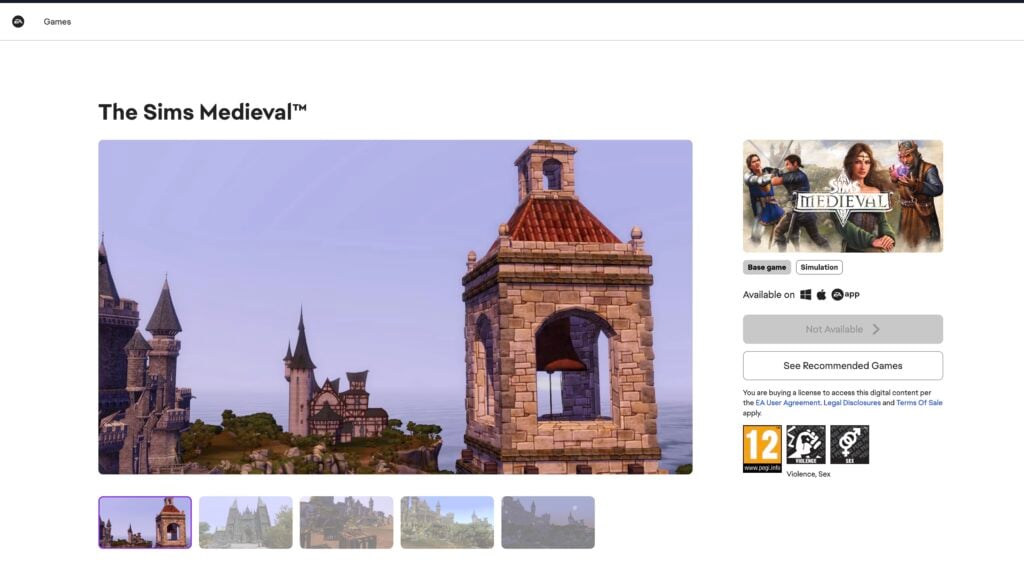The image size is (1024, 571).
Task: Click the Sex content descriptor icon
Action: tap(850, 444)
